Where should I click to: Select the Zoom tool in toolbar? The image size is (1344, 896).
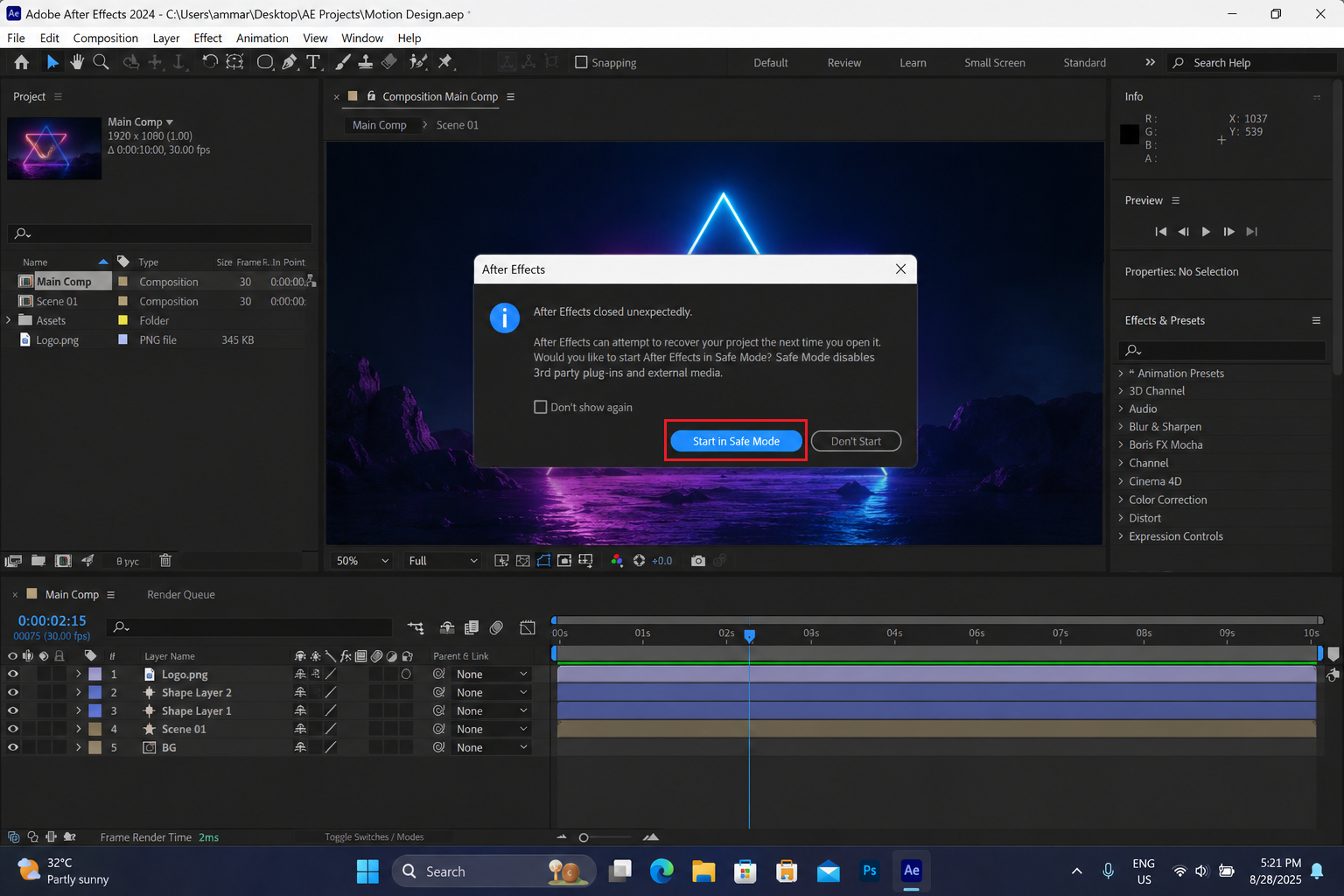[101, 62]
